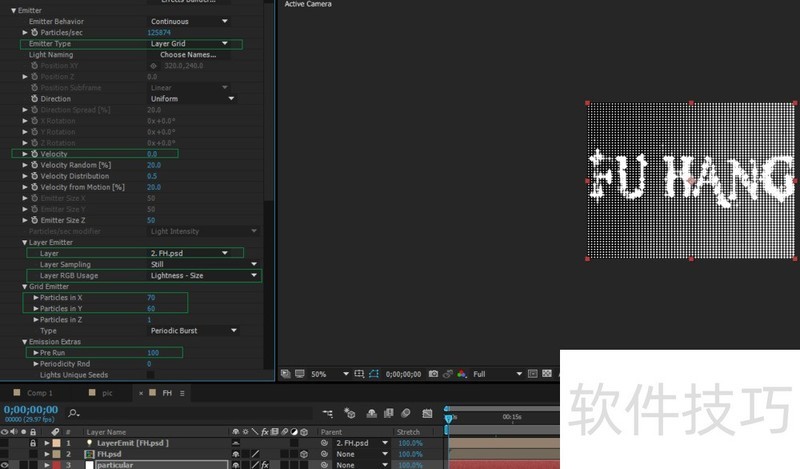This screenshot has width=800, height=469.
Task: Switch to the Comp 1 timeline tab
Action: pyautogui.click(x=39, y=393)
